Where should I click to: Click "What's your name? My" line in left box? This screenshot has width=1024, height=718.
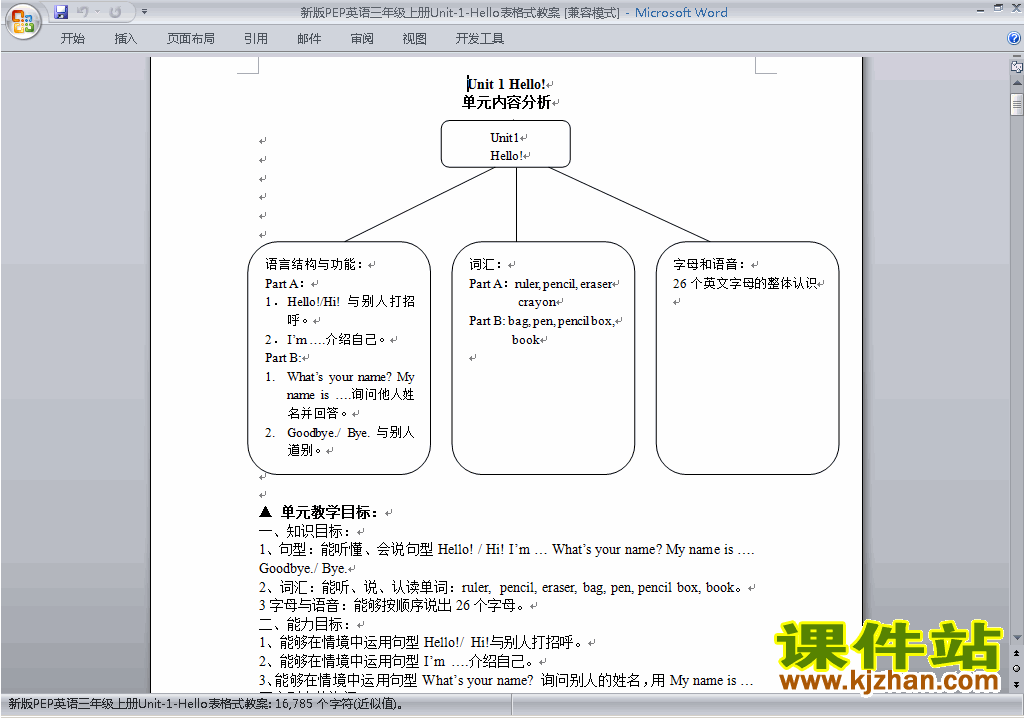340,377
